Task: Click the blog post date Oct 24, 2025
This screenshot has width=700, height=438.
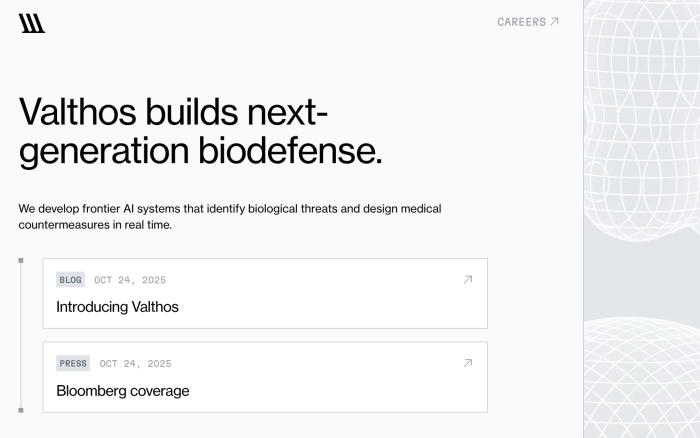Action: click(x=130, y=280)
